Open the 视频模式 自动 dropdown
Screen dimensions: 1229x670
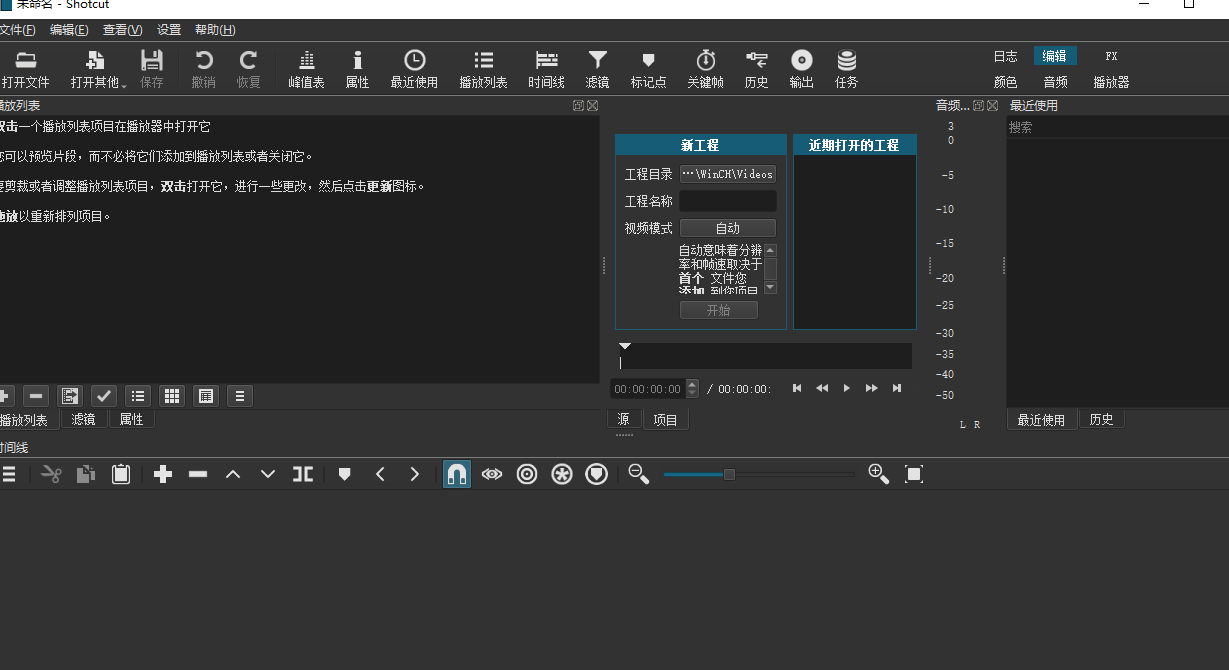pyautogui.click(x=728, y=227)
